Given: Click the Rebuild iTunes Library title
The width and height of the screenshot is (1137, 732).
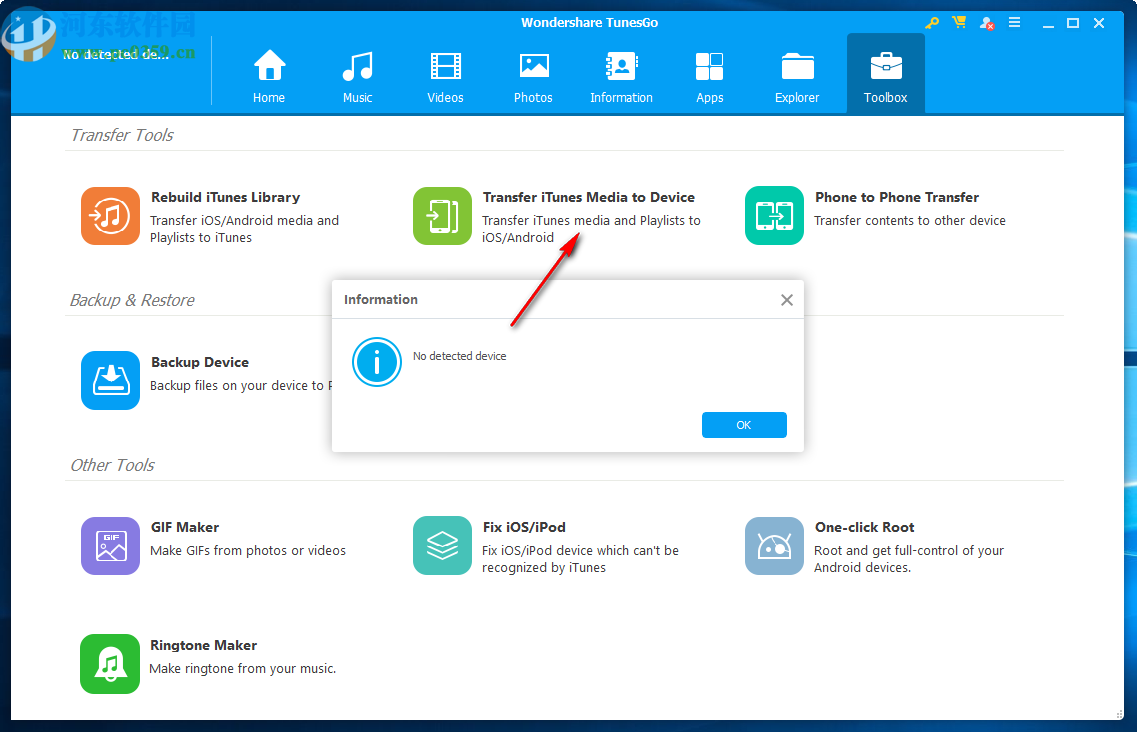Looking at the screenshot, I should point(226,197).
